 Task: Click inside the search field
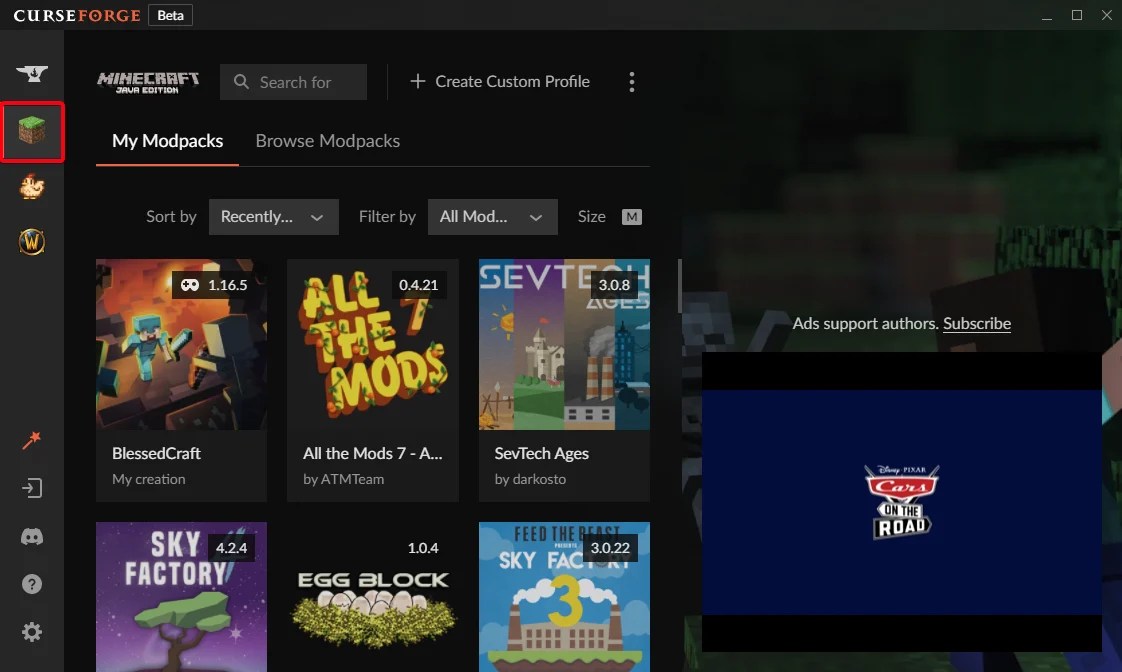(293, 81)
